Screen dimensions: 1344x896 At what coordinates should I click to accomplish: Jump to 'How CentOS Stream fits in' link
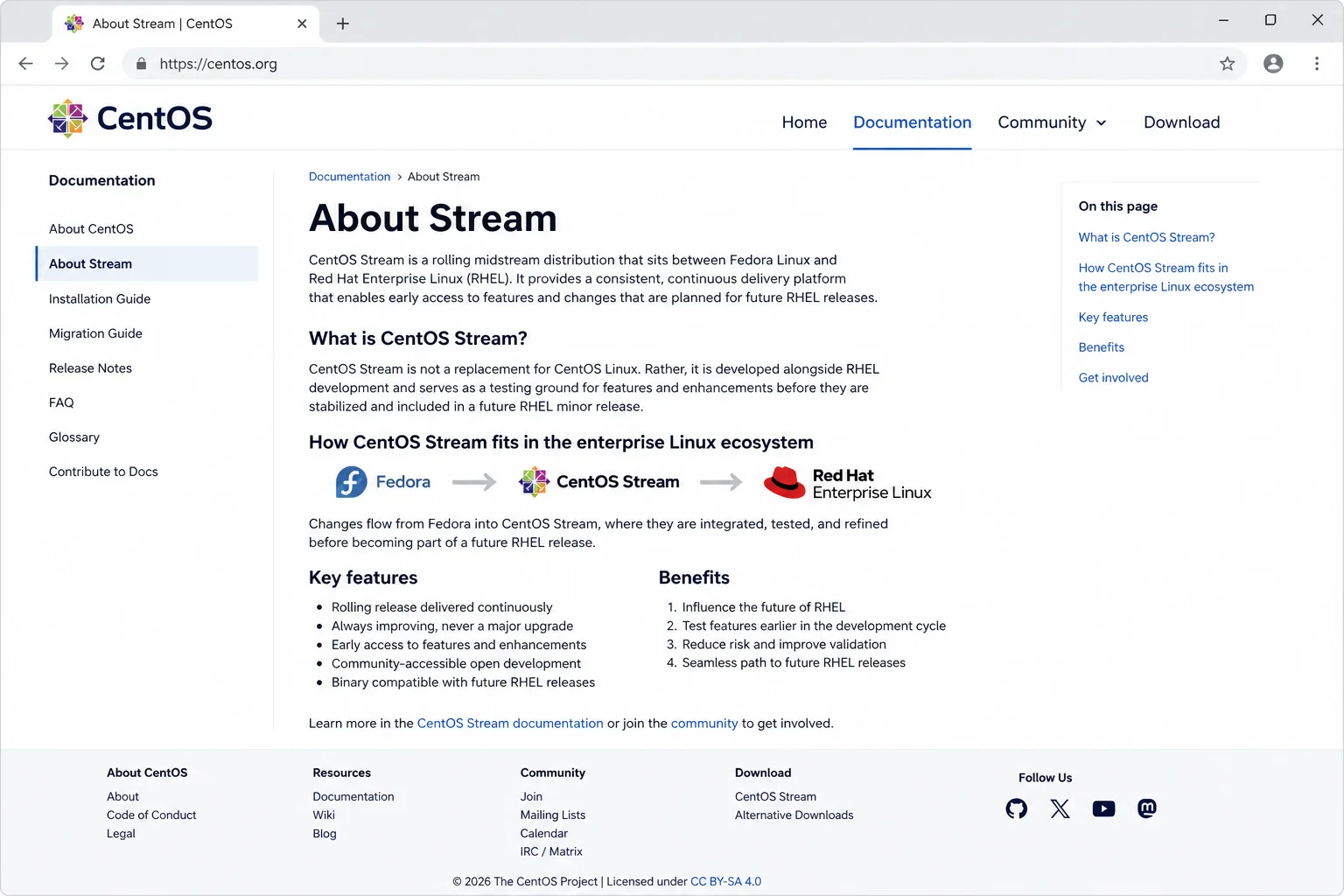coord(1165,277)
